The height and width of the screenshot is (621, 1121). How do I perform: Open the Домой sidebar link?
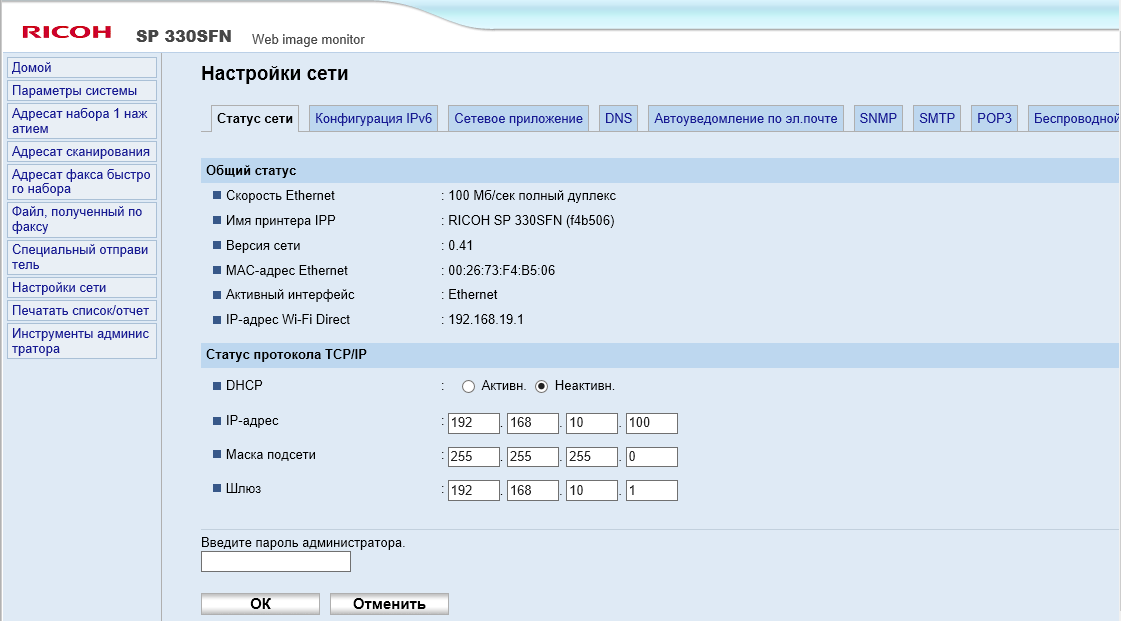pyautogui.click(x=82, y=67)
